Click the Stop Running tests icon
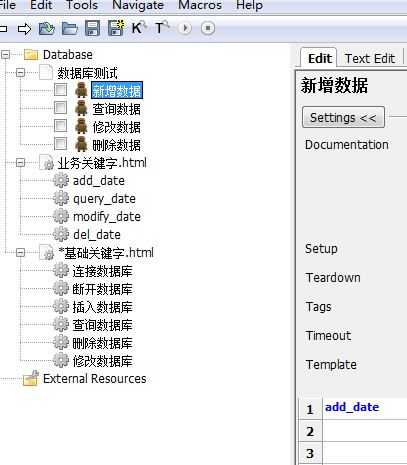407x465 pixels. point(208,28)
